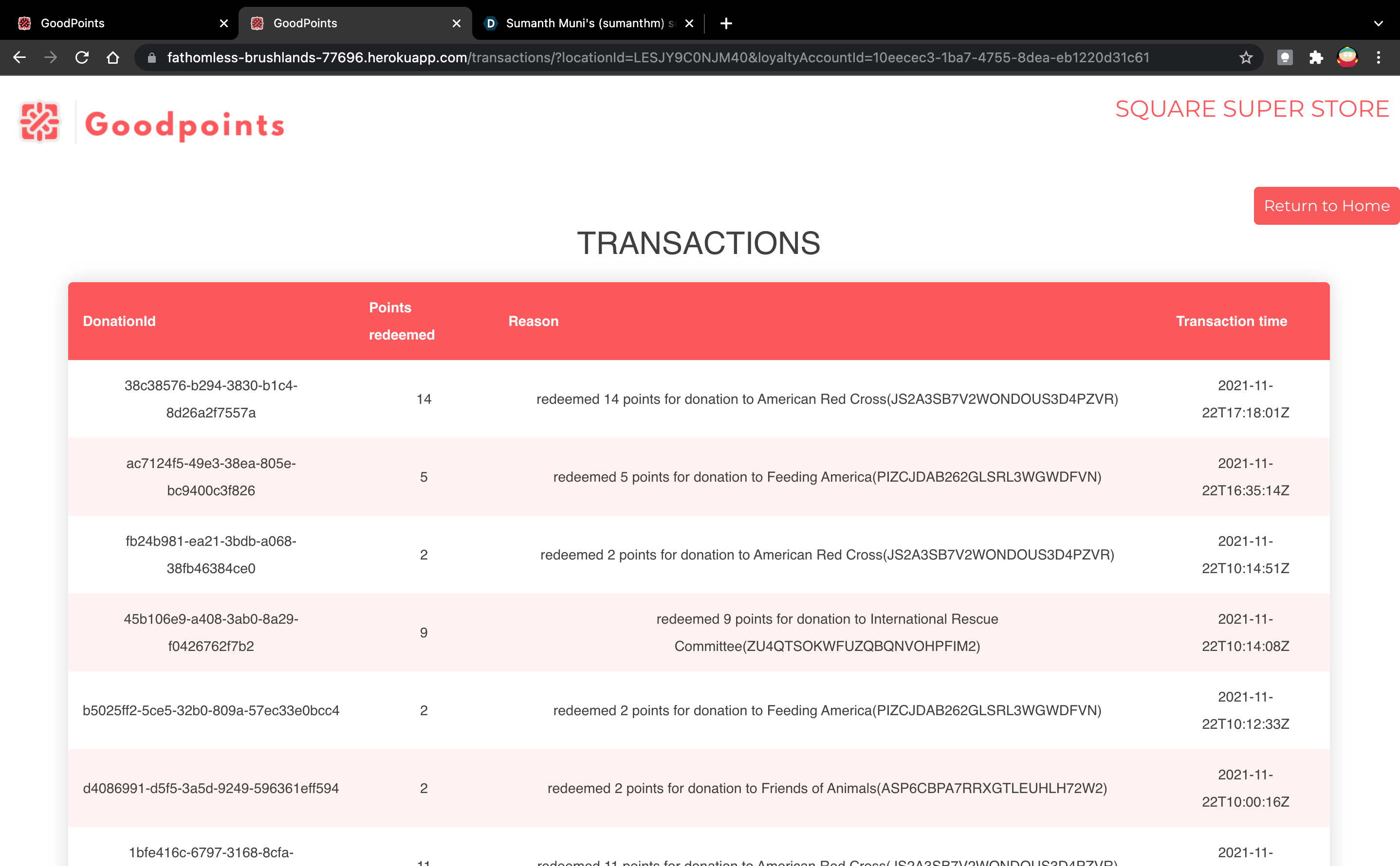
Task: Click the gray extension icon beside star
Action: (x=1285, y=57)
